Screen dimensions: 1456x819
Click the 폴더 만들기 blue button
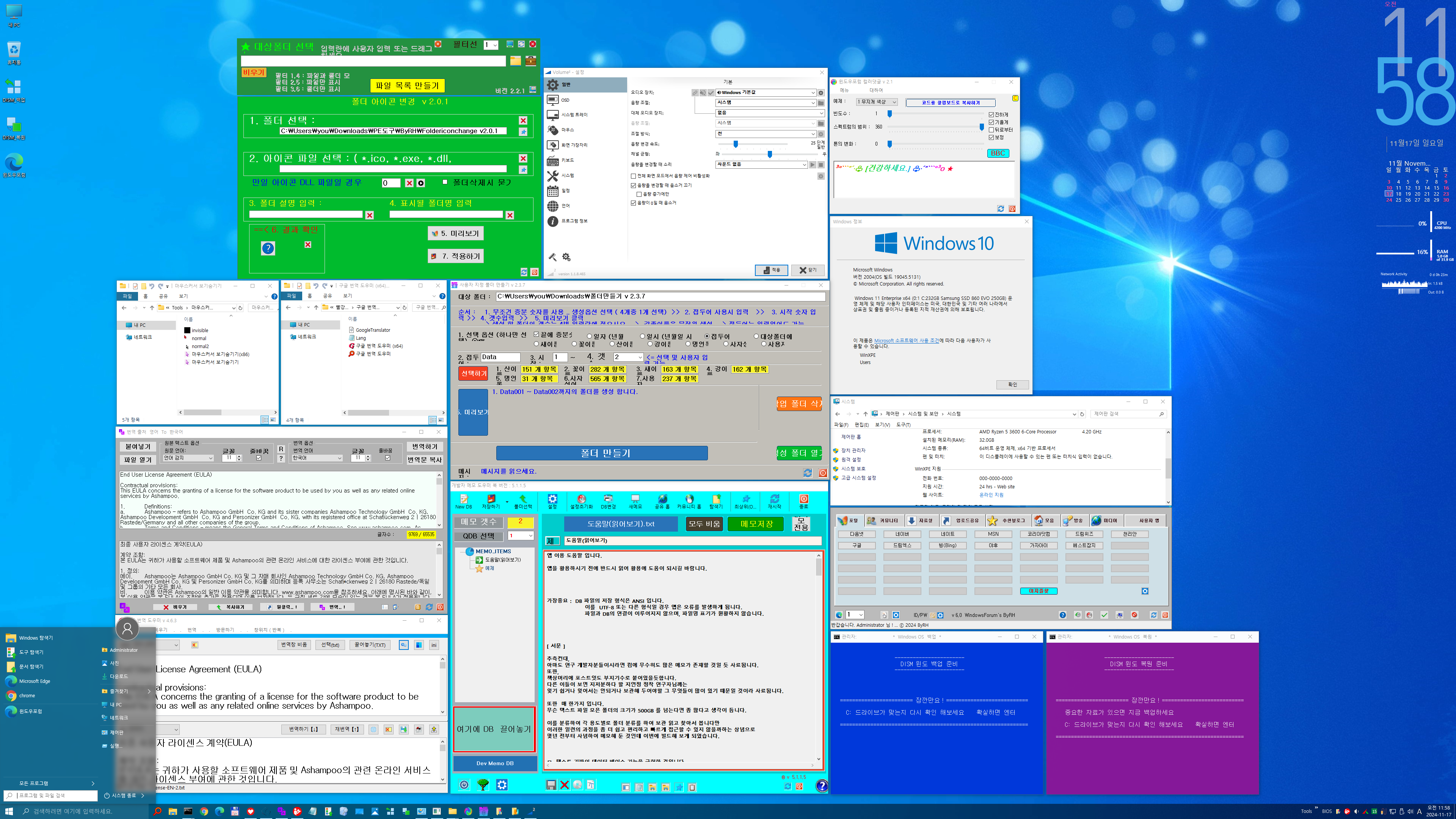click(602, 453)
